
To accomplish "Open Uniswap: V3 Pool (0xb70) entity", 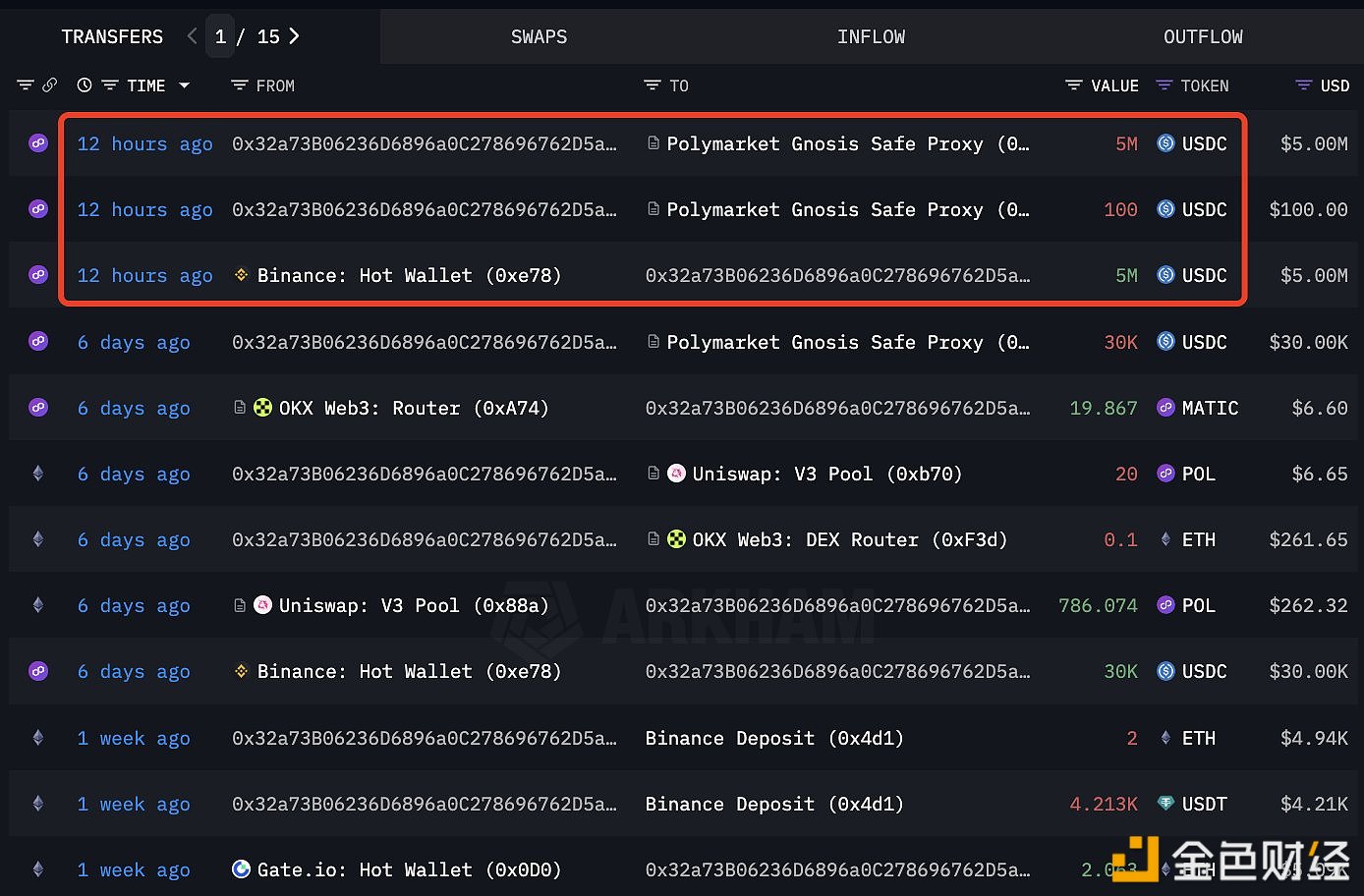I will (826, 474).
